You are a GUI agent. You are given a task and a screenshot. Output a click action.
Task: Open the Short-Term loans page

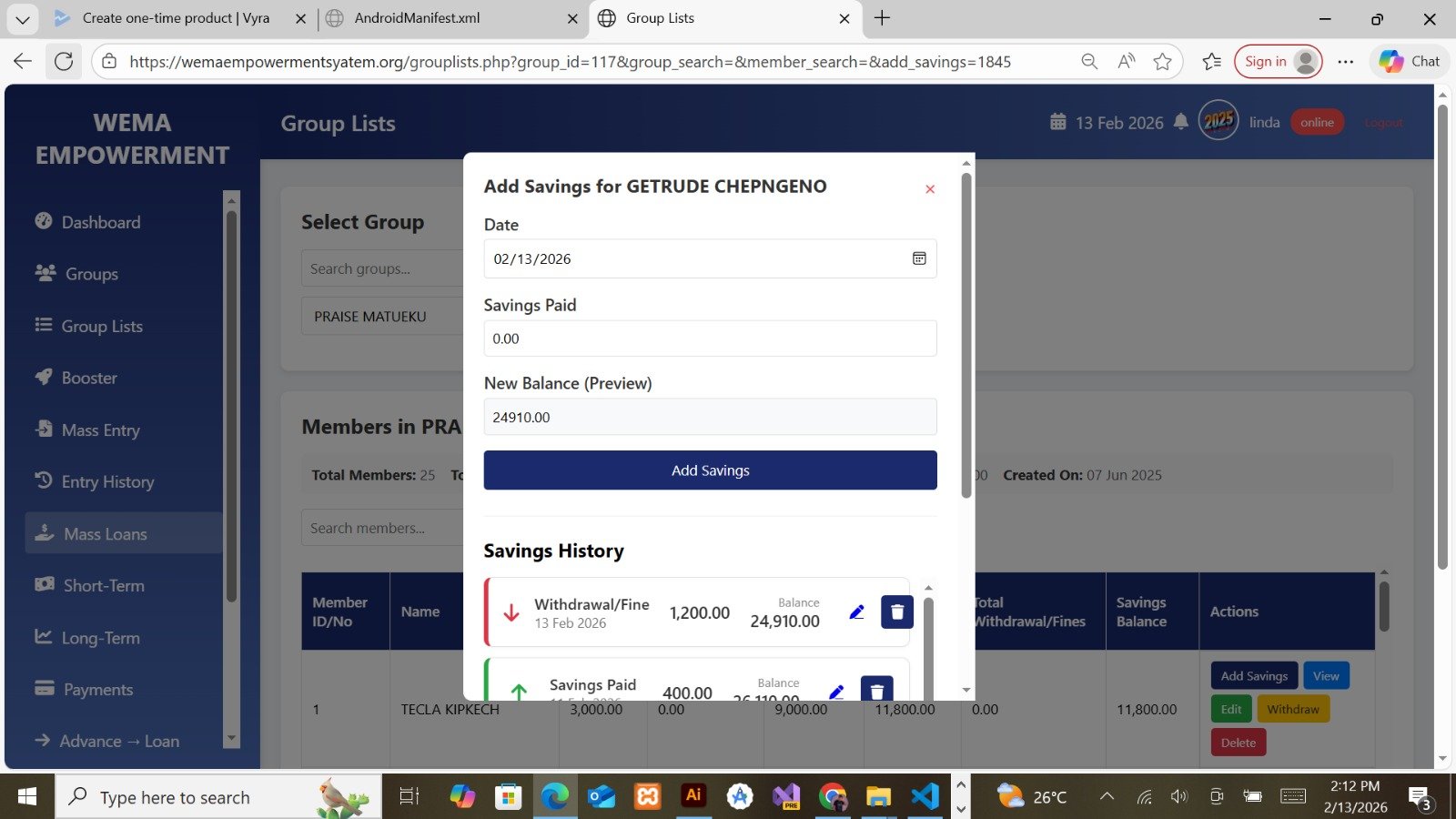coord(102,585)
